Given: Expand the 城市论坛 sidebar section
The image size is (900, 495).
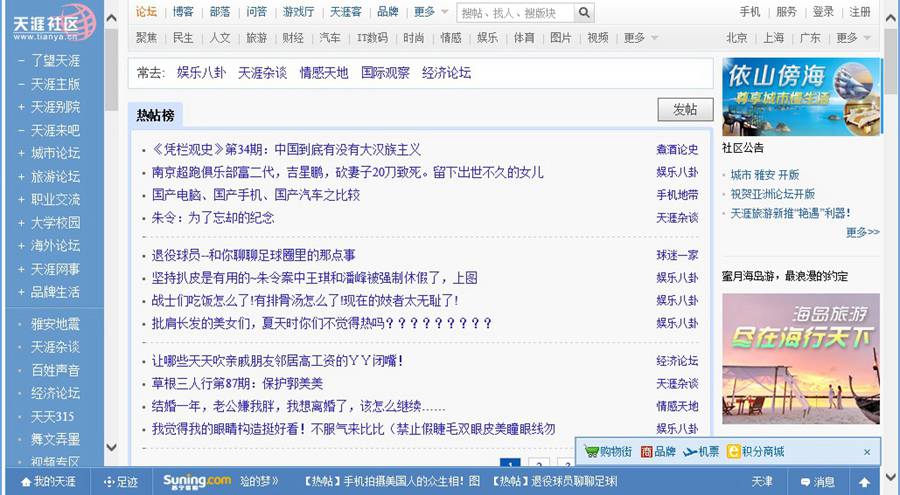Looking at the screenshot, I should [21, 153].
